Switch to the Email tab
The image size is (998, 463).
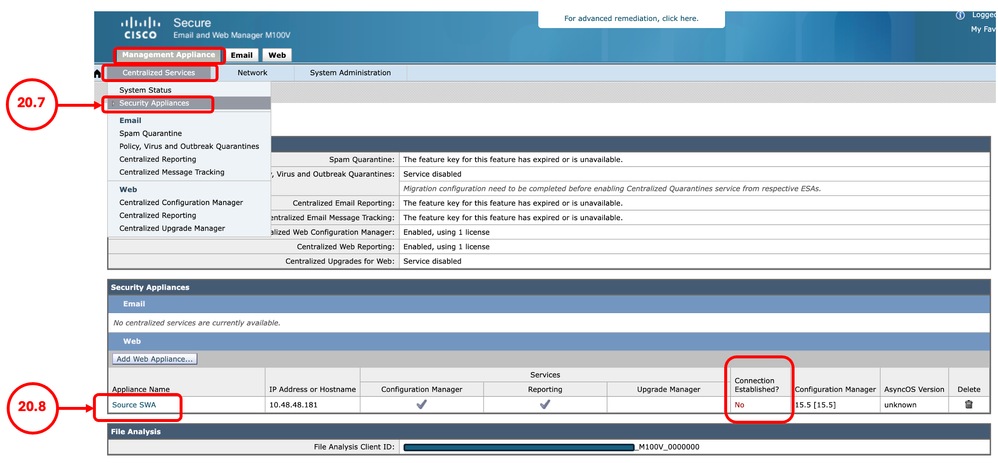coord(242,55)
